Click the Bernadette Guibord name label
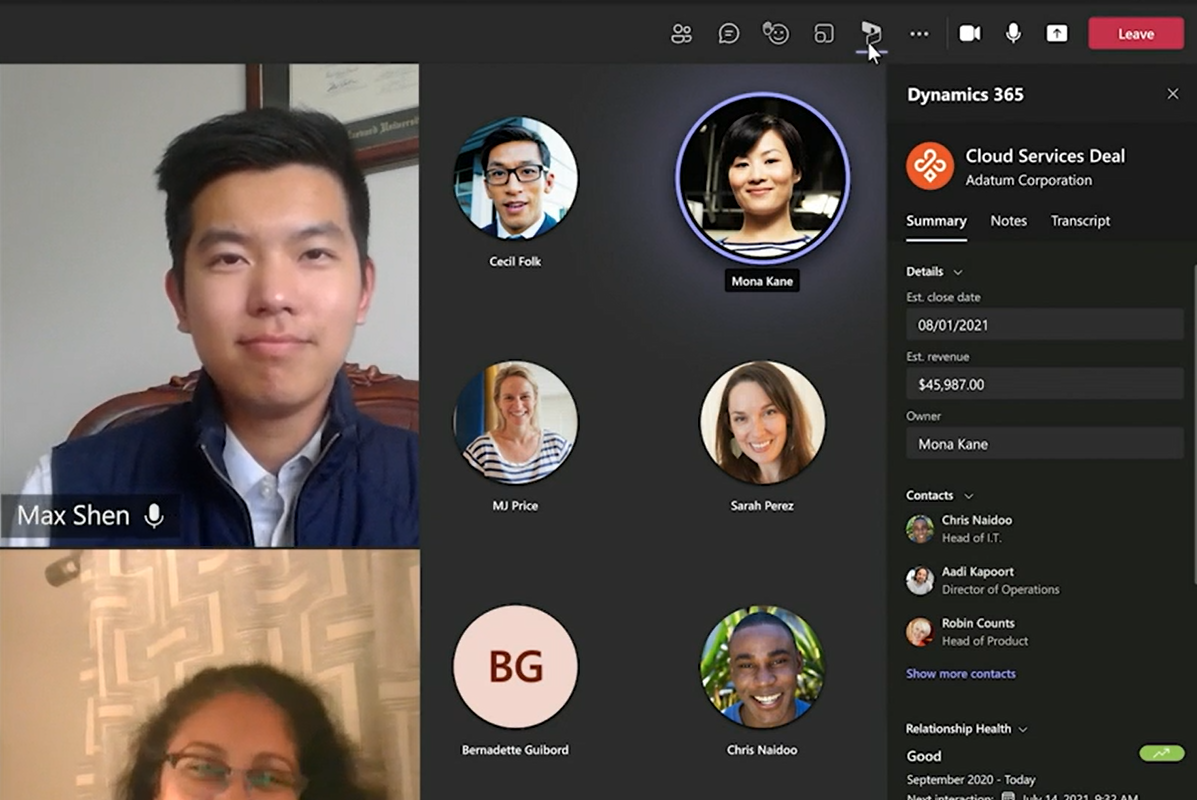 (515, 750)
